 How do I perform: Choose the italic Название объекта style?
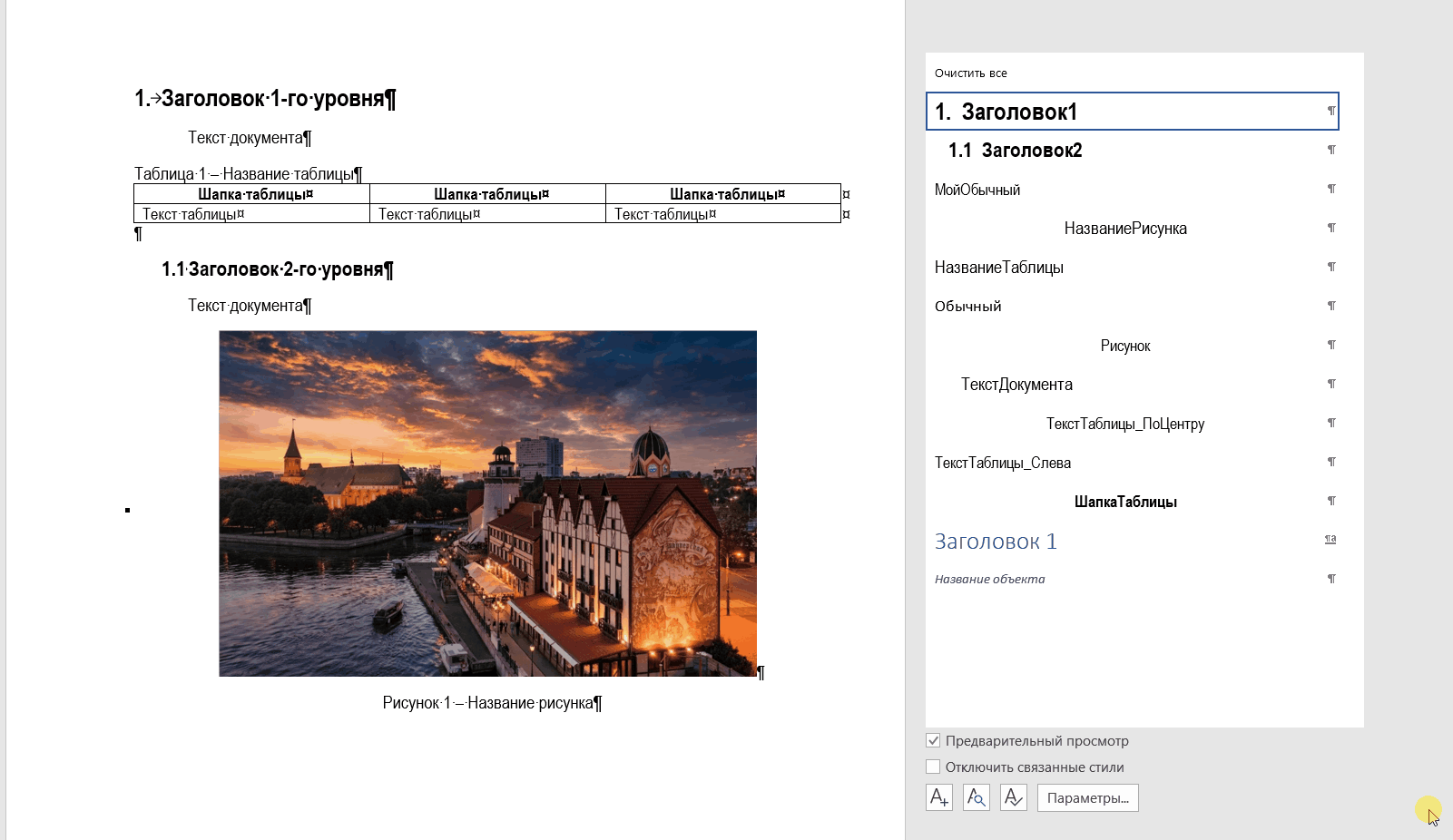pos(1132,580)
